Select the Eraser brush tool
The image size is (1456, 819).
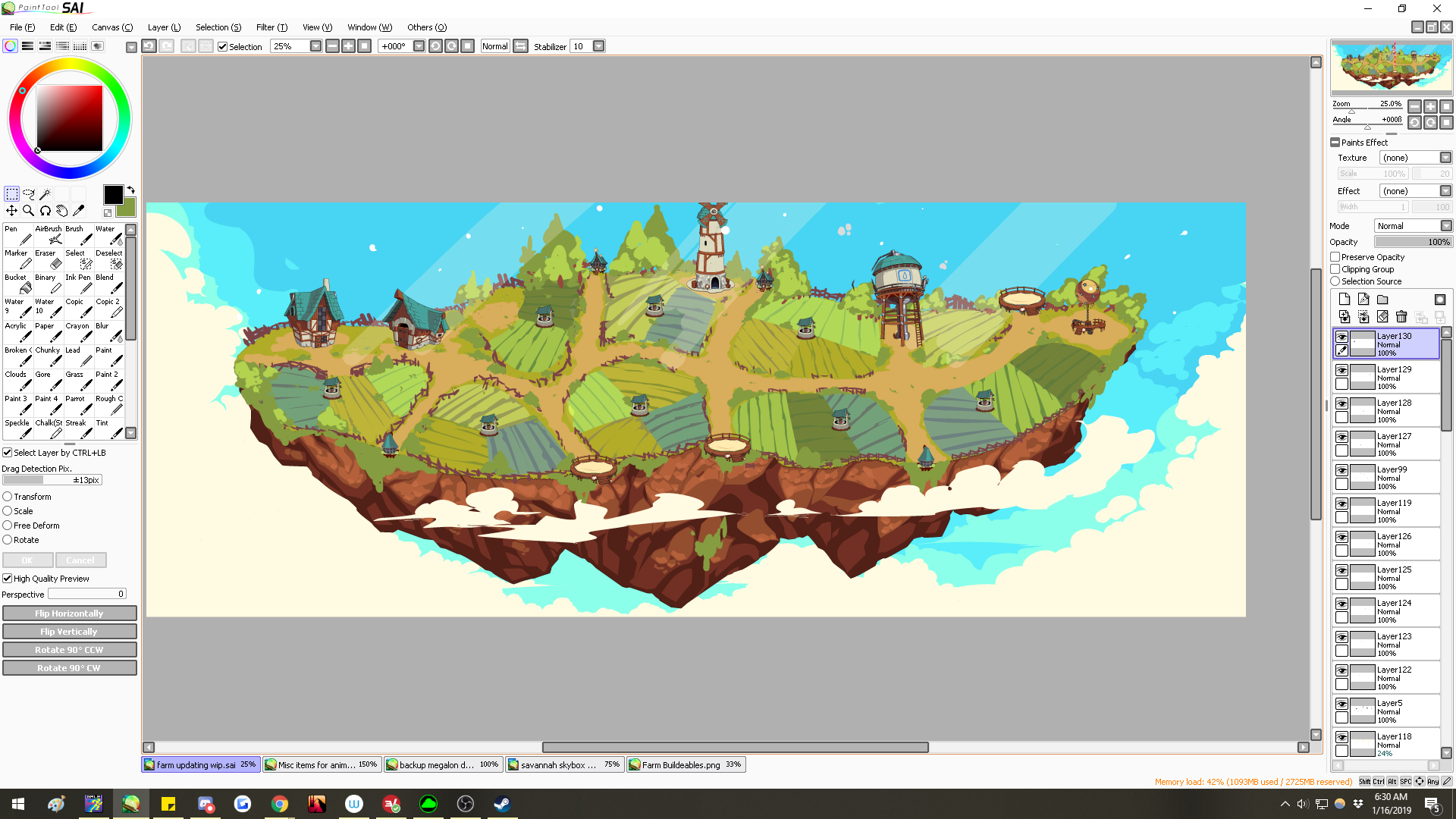[x=49, y=259]
